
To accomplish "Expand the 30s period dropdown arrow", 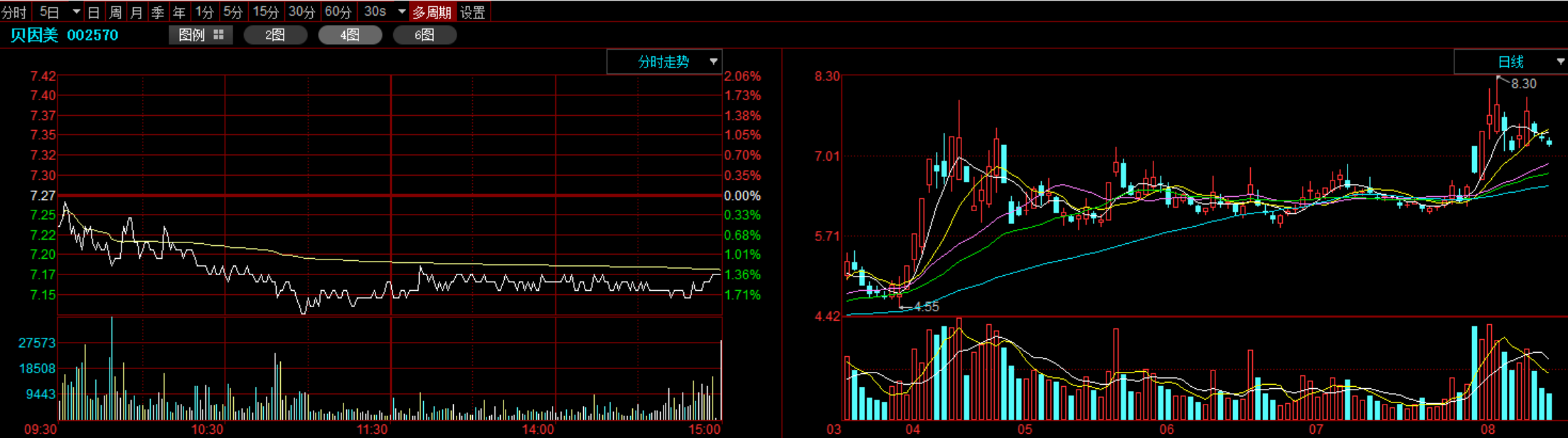I will click(x=402, y=12).
